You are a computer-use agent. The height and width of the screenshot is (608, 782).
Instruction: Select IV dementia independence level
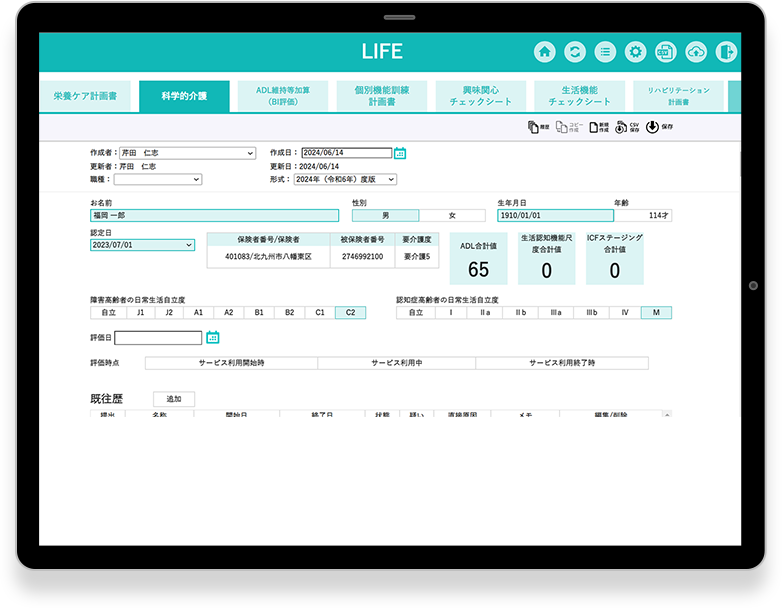[625, 313]
